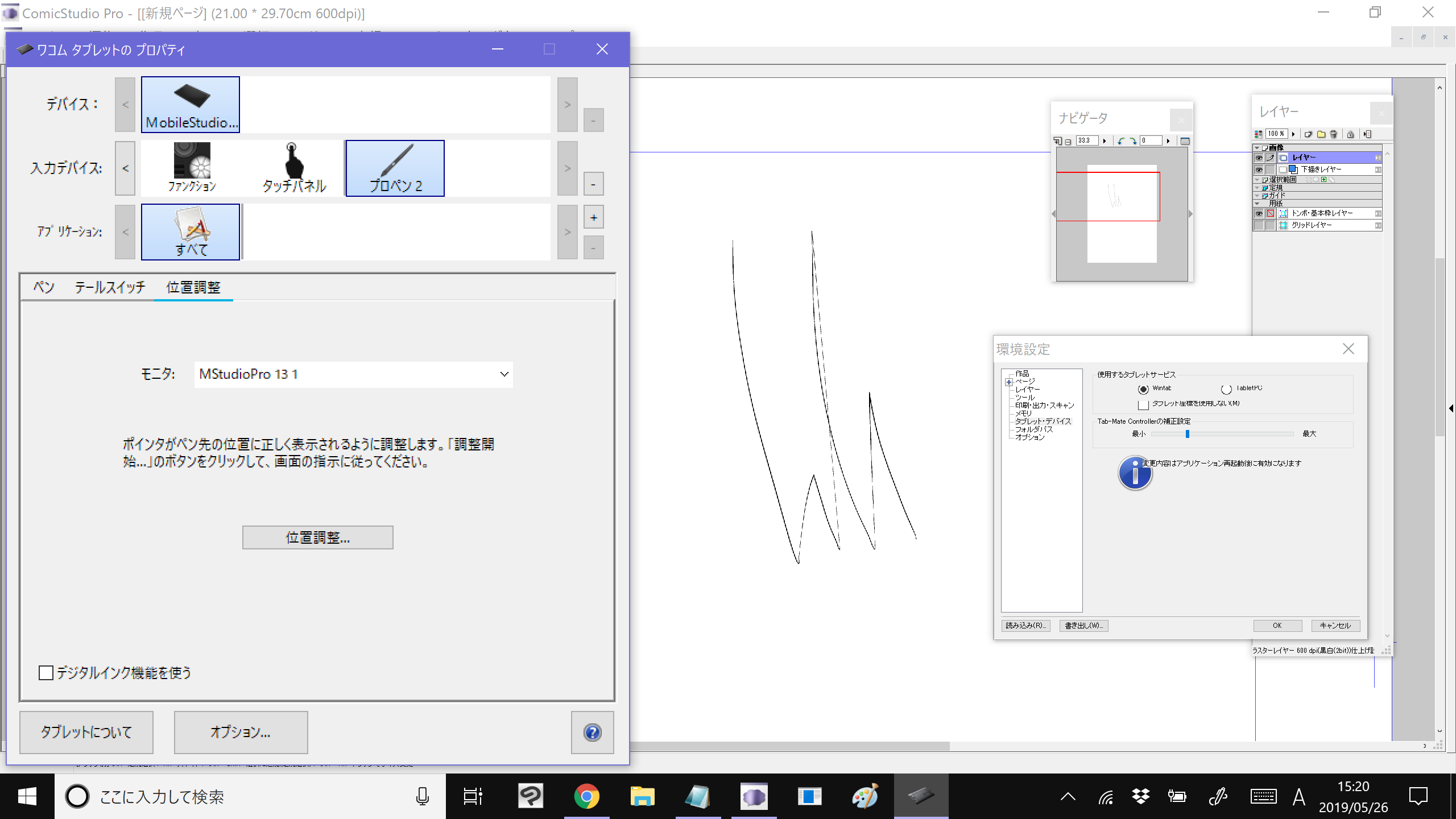Click rotate left arrow in Navigator

(1121, 141)
